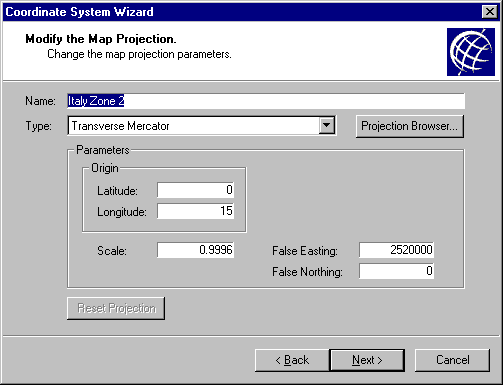Click the Origin Longitude field showing 15
The width and height of the screenshot is (503, 385).
pos(196,211)
